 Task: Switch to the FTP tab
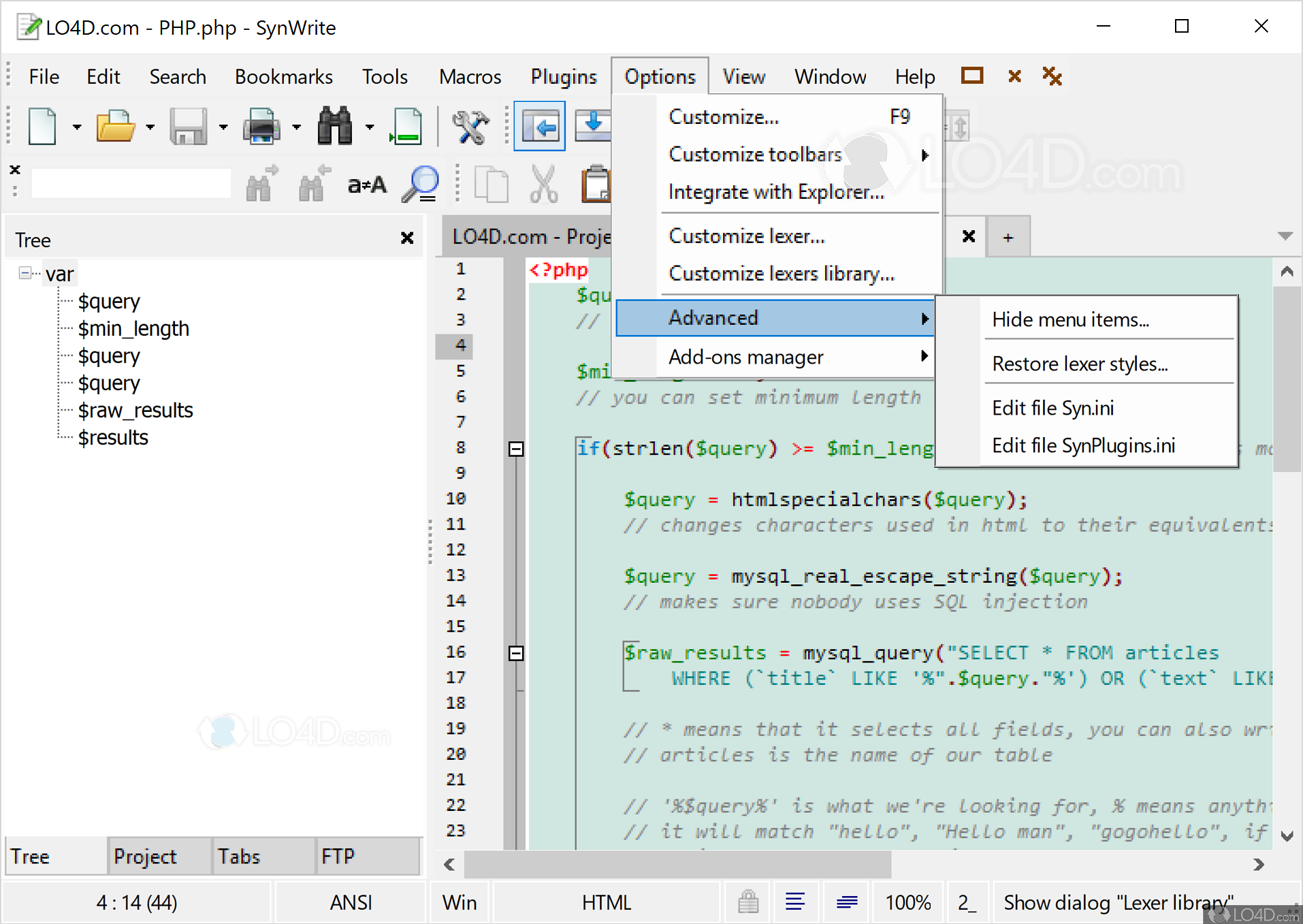tap(338, 856)
